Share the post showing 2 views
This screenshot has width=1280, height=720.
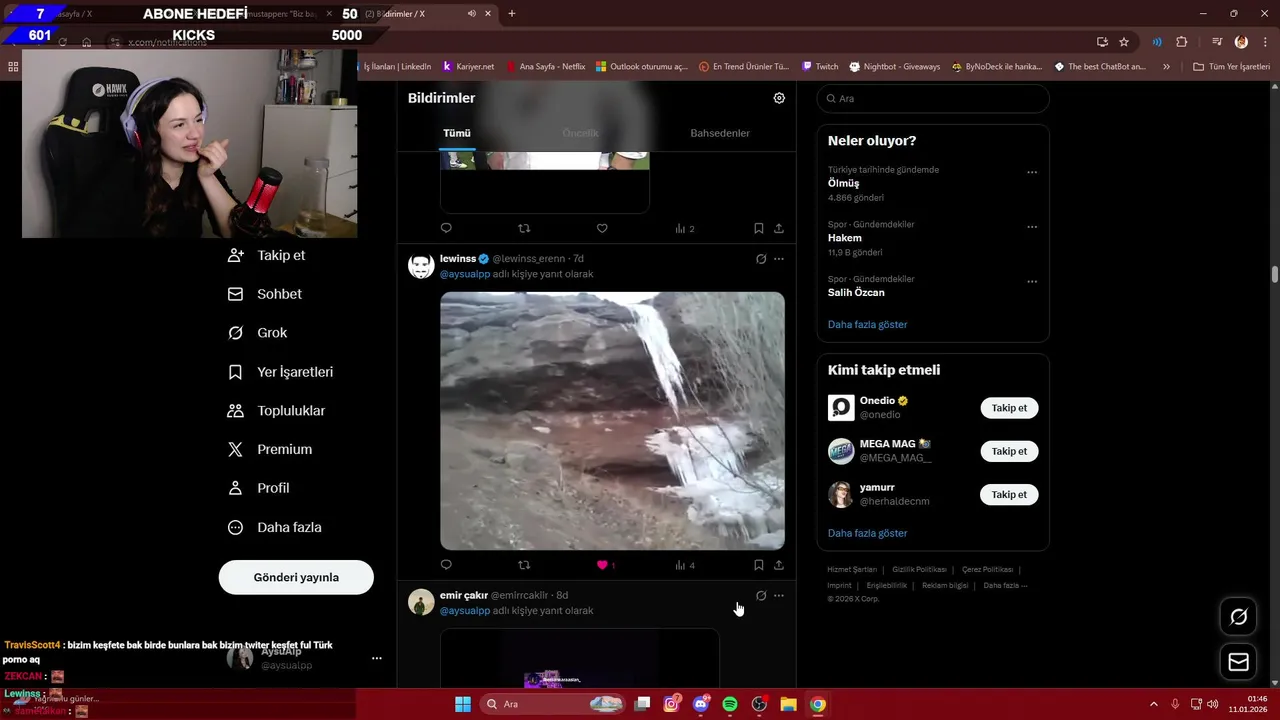pos(779,228)
